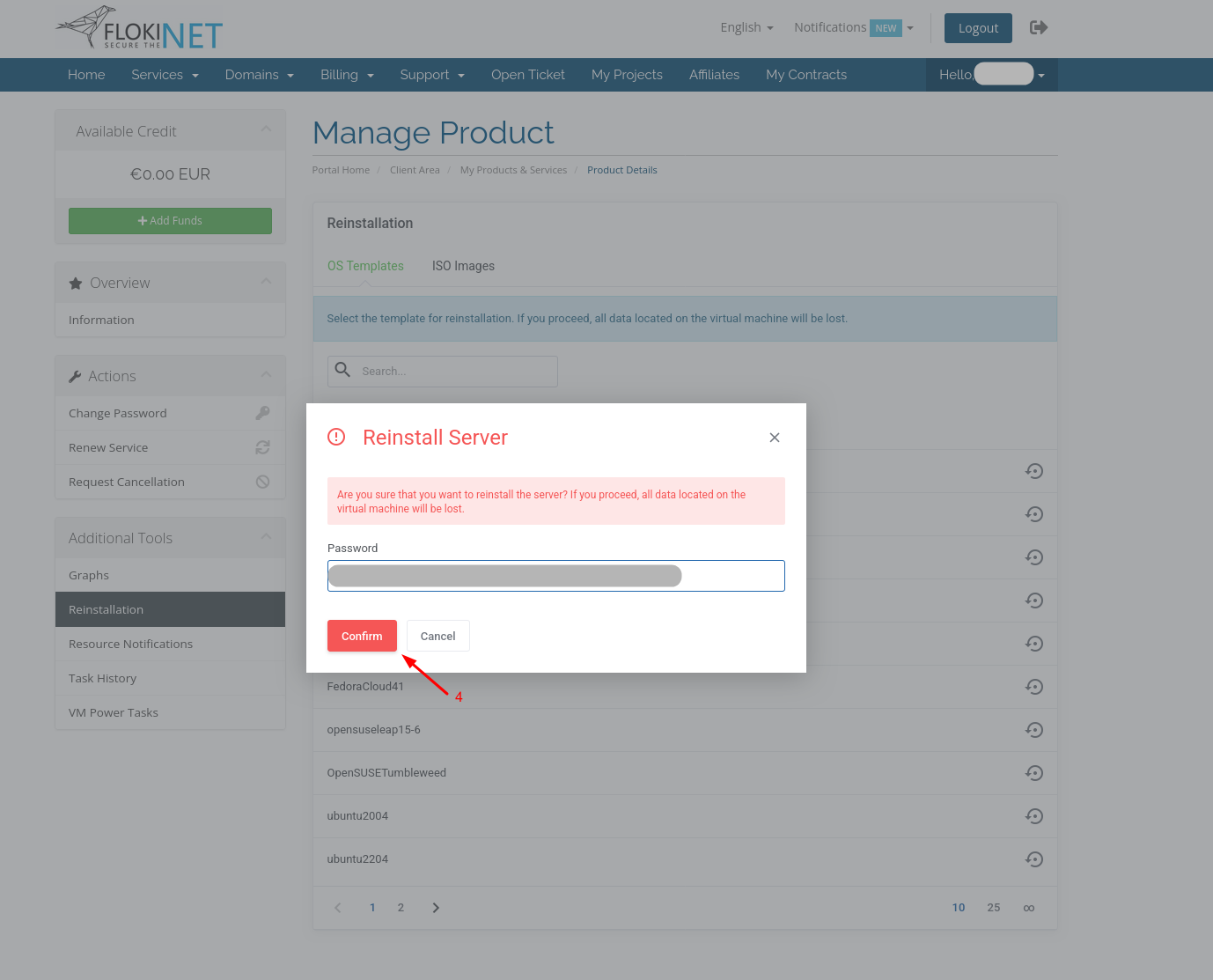Close the Reinstall Server dialog
This screenshot has height=980, width=1213.
(775, 438)
